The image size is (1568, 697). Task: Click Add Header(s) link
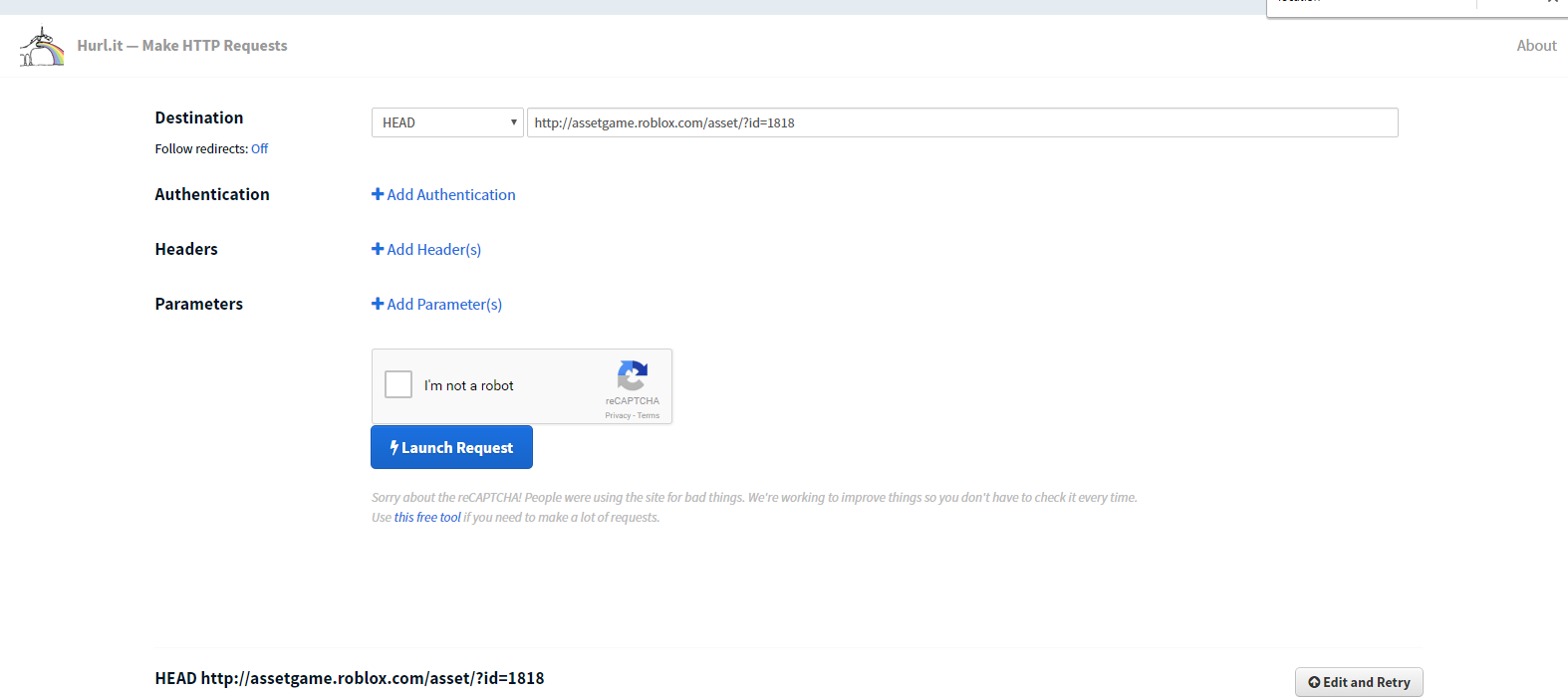[x=426, y=250]
